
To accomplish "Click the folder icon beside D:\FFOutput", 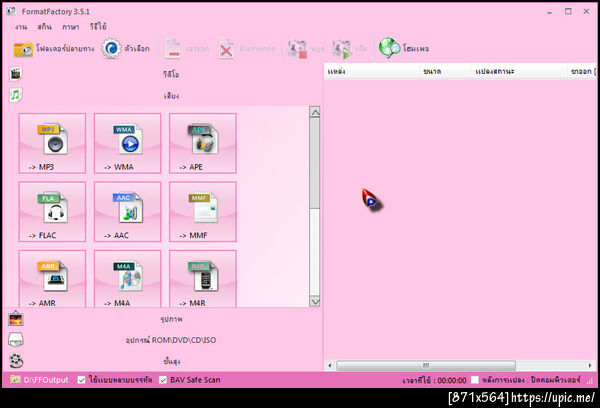I will click(x=15, y=380).
